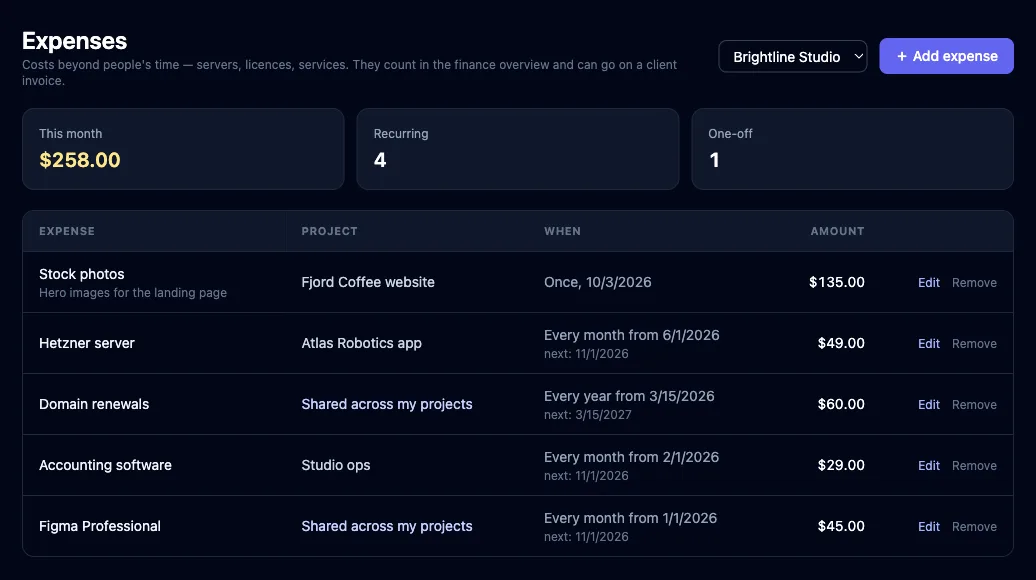Click the Every year from 3/15/2026 schedule
Viewport: 1036px width, 580px height.
(x=629, y=396)
